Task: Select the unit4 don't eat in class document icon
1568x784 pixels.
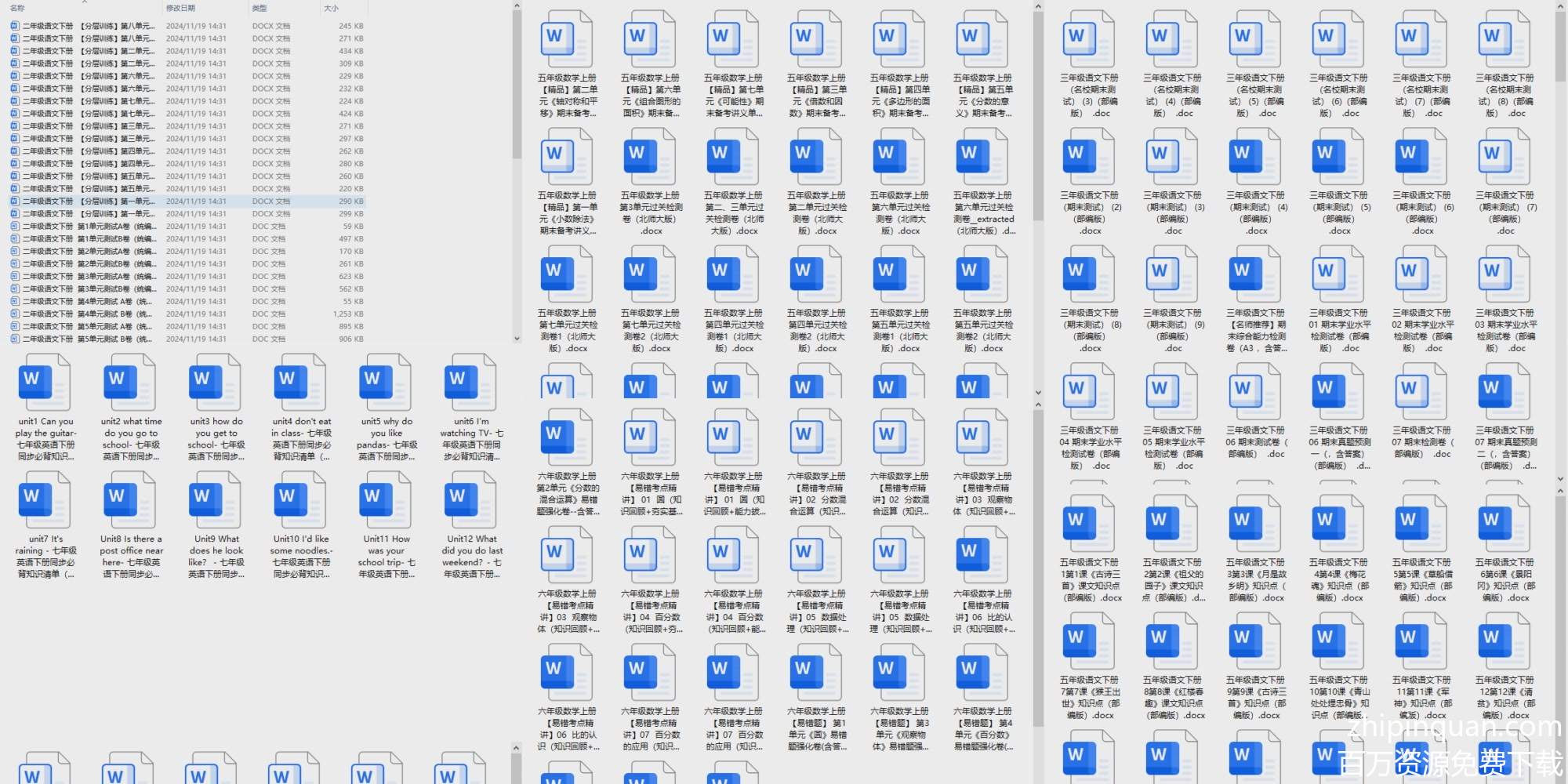Action: pos(301,382)
